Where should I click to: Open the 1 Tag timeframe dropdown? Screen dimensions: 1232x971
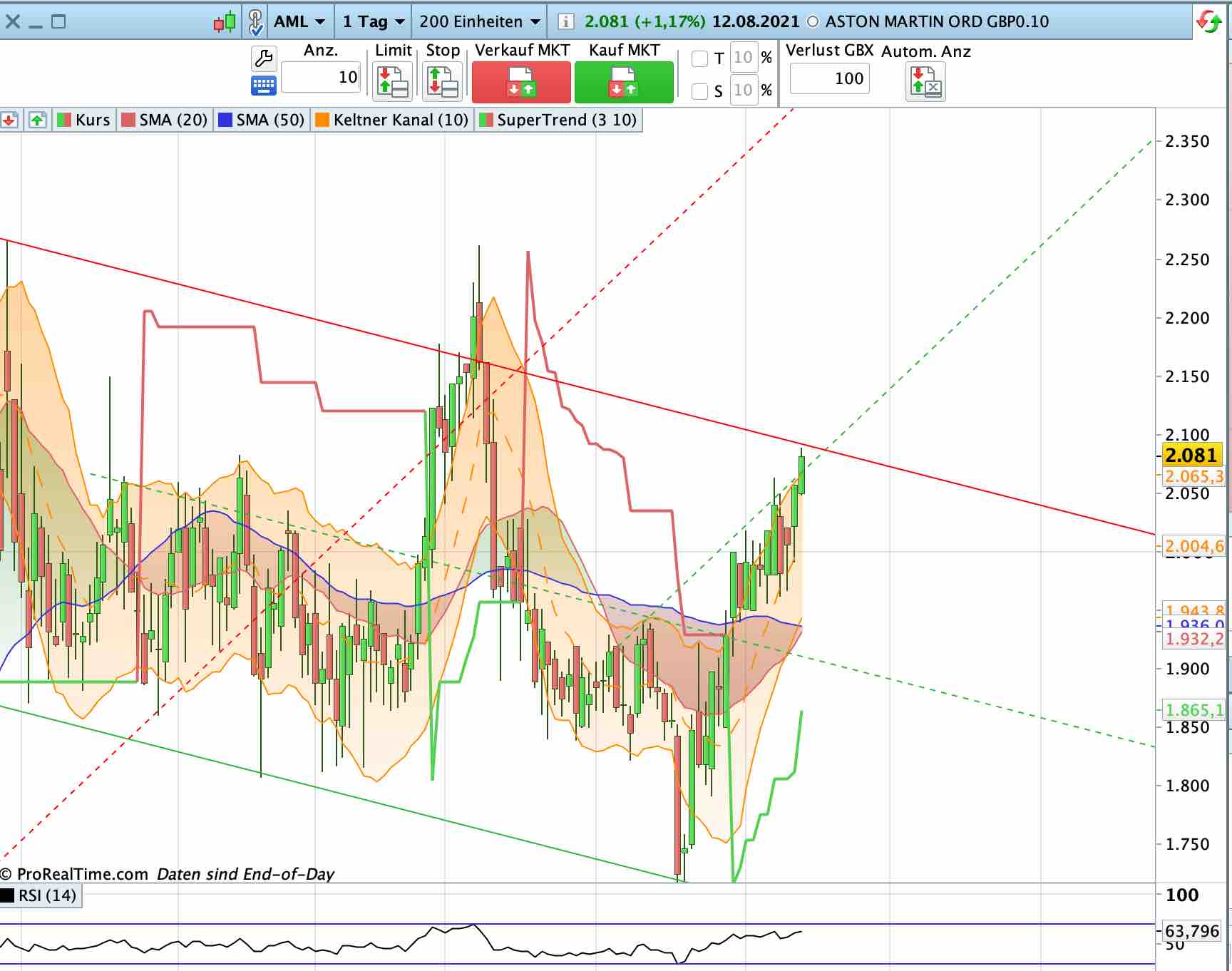point(374,21)
